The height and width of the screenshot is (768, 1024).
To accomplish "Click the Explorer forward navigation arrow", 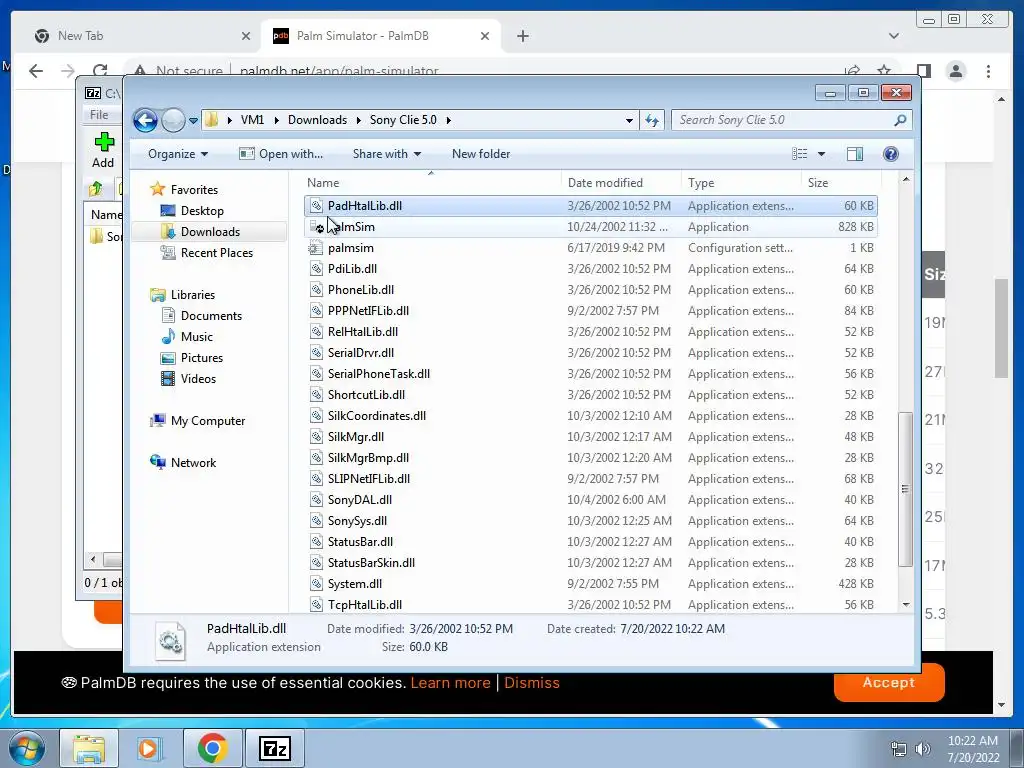I will coord(173,120).
